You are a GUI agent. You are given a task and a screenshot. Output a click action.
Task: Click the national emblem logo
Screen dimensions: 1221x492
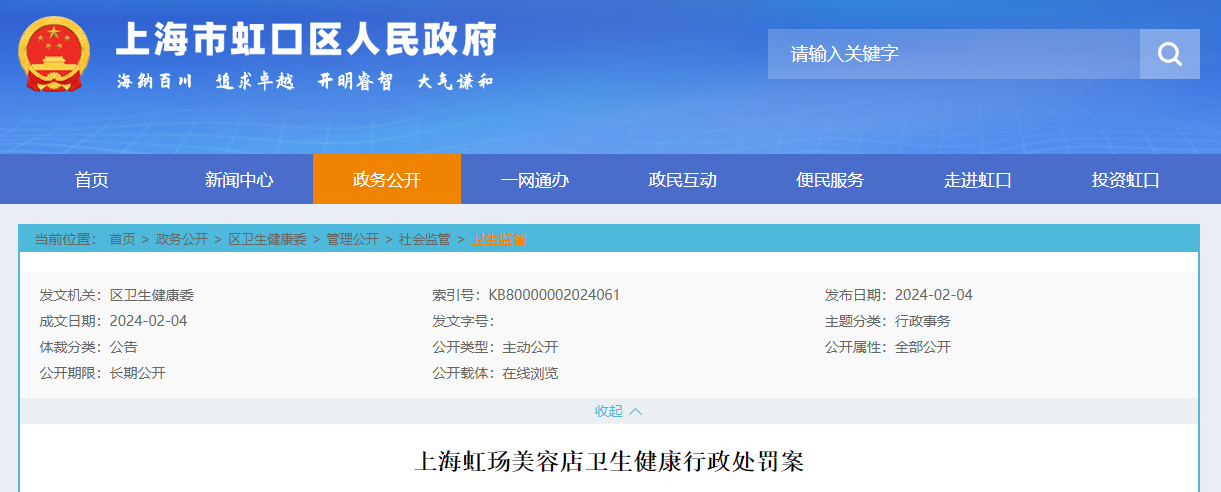pos(54,54)
